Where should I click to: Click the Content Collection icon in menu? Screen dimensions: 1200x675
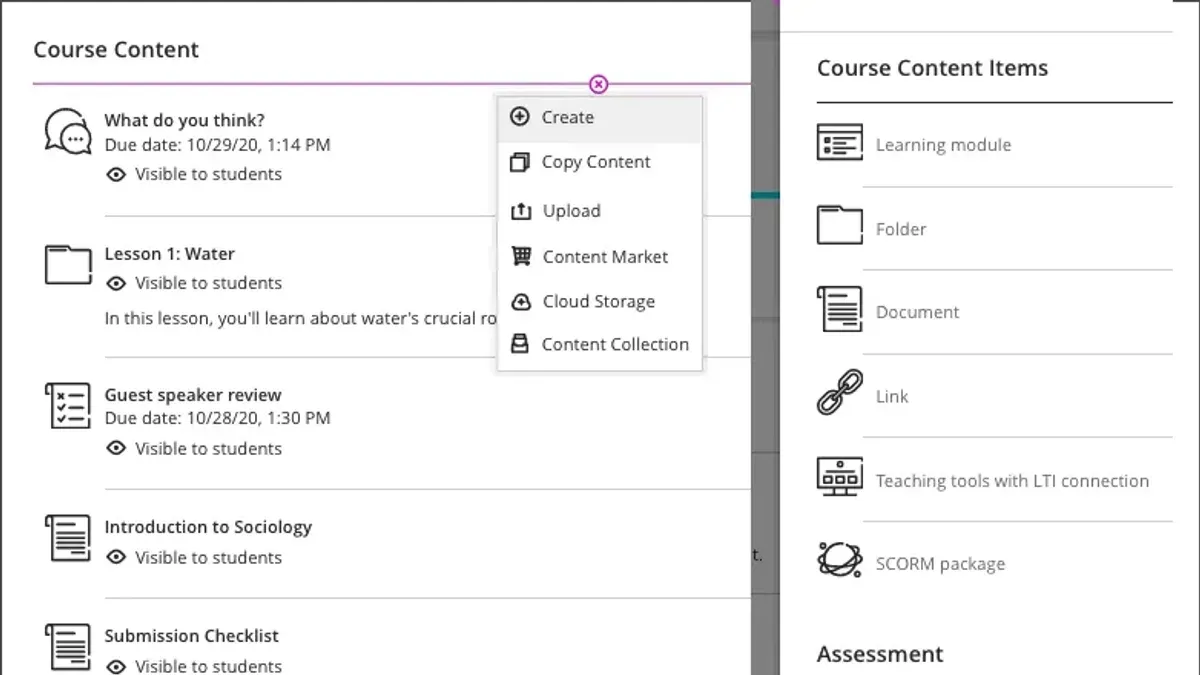point(520,344)
